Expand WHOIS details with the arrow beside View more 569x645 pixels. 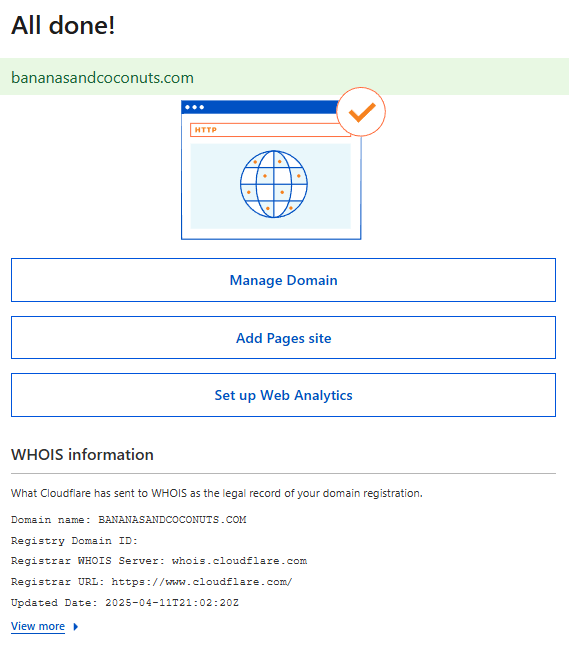click(x=75, y=626)
